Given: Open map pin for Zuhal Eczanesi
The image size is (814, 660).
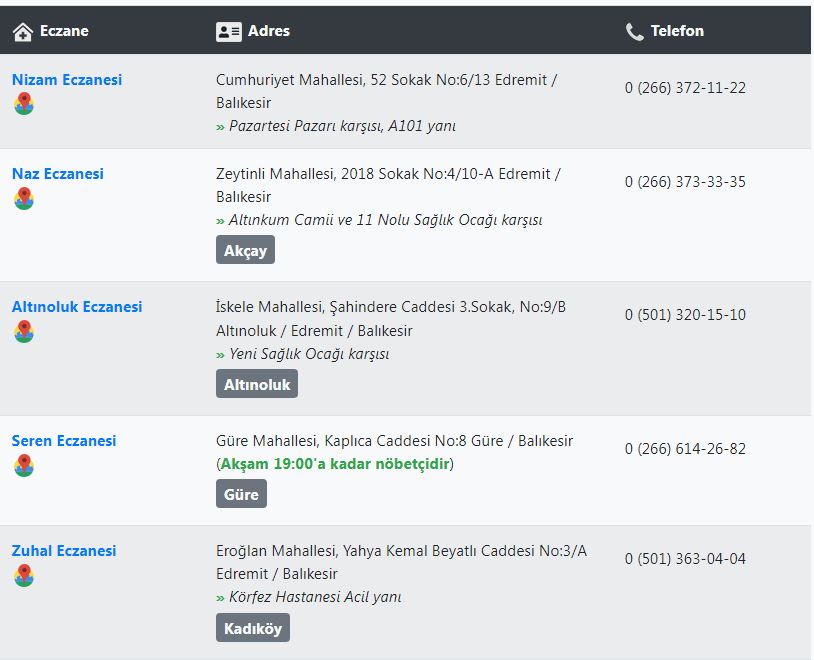Looking at the screenshot, I should (x=24, y=575).
